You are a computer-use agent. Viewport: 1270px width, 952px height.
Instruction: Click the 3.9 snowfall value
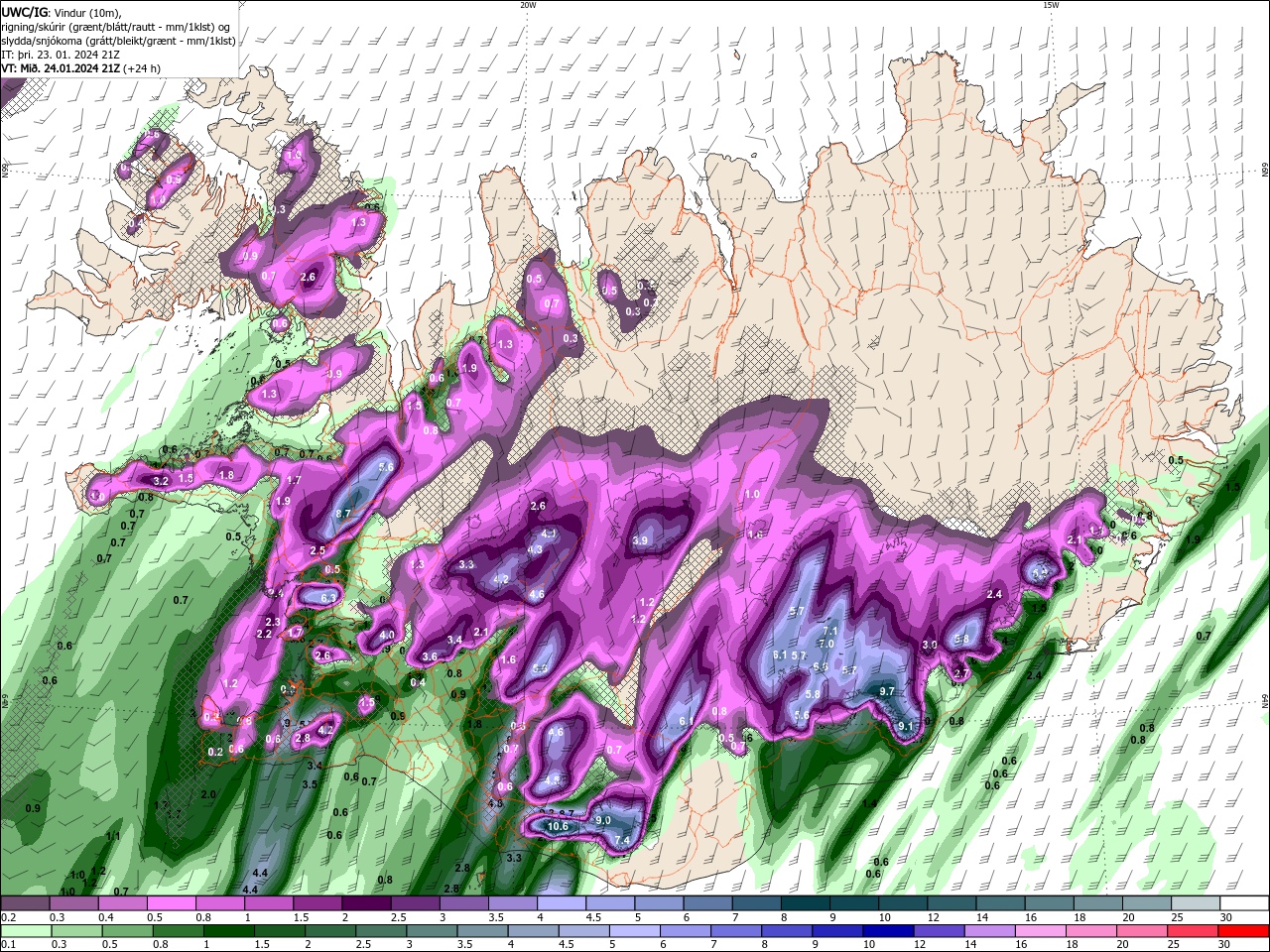640,540
